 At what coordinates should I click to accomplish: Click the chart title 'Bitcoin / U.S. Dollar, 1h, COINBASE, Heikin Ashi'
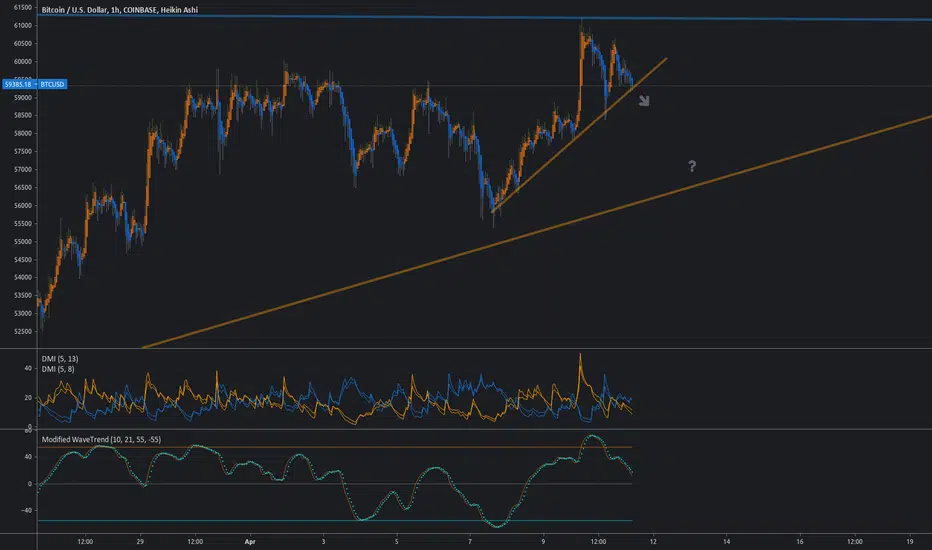pyautogui.click(x=119, y=10)
